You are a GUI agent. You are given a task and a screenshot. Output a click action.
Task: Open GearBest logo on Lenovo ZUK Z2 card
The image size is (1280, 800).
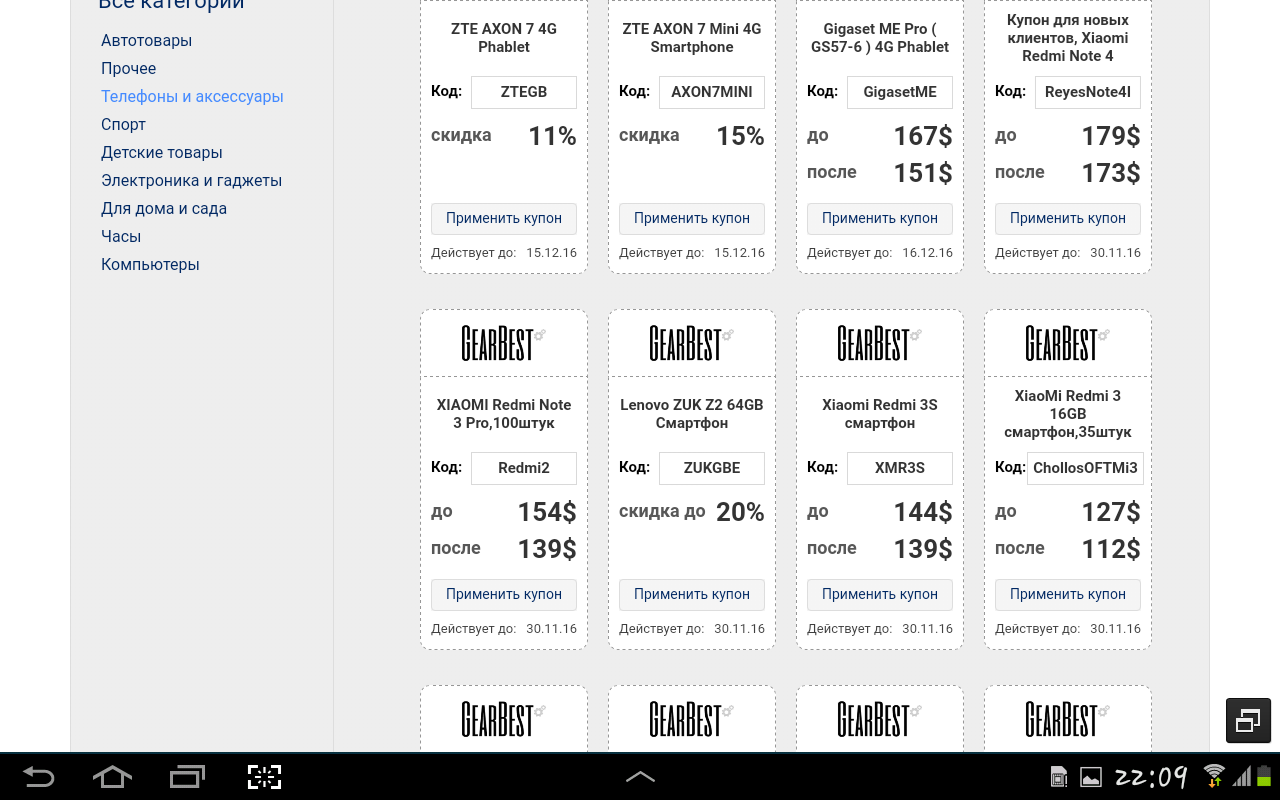[x=691, y=343]
